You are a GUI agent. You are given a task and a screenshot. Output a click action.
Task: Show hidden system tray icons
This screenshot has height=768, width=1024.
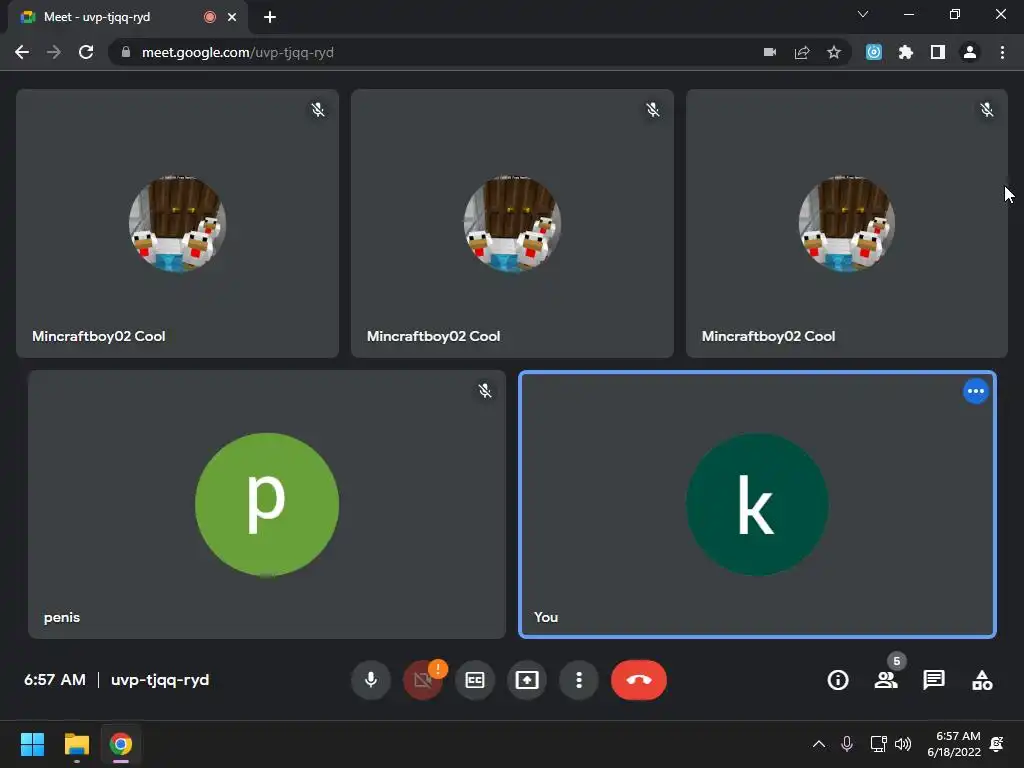[x=818, y=744]
